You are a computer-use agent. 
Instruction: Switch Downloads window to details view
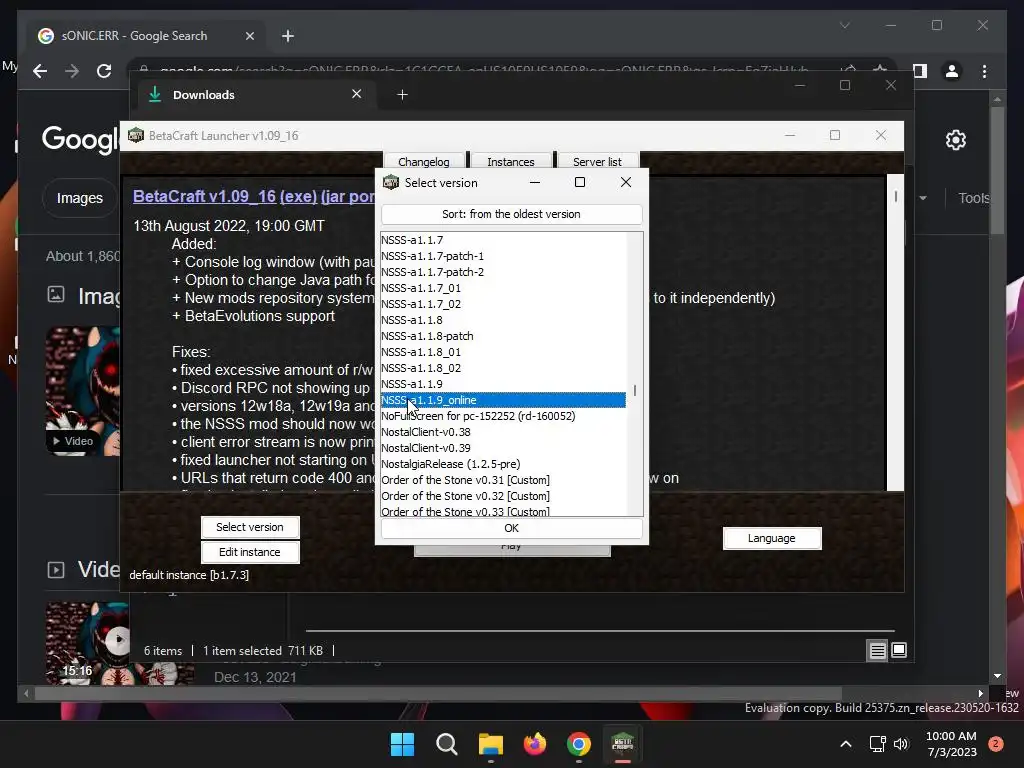click(877, 650)
